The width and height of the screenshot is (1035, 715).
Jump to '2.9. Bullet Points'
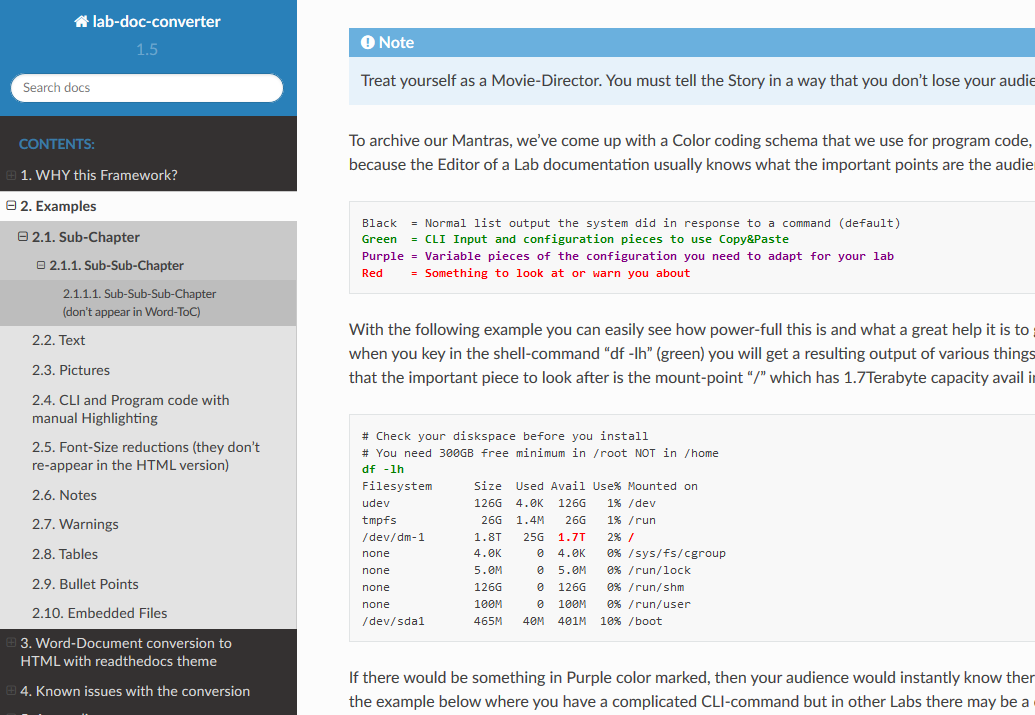pyautogui.click(x=85, y=584)
